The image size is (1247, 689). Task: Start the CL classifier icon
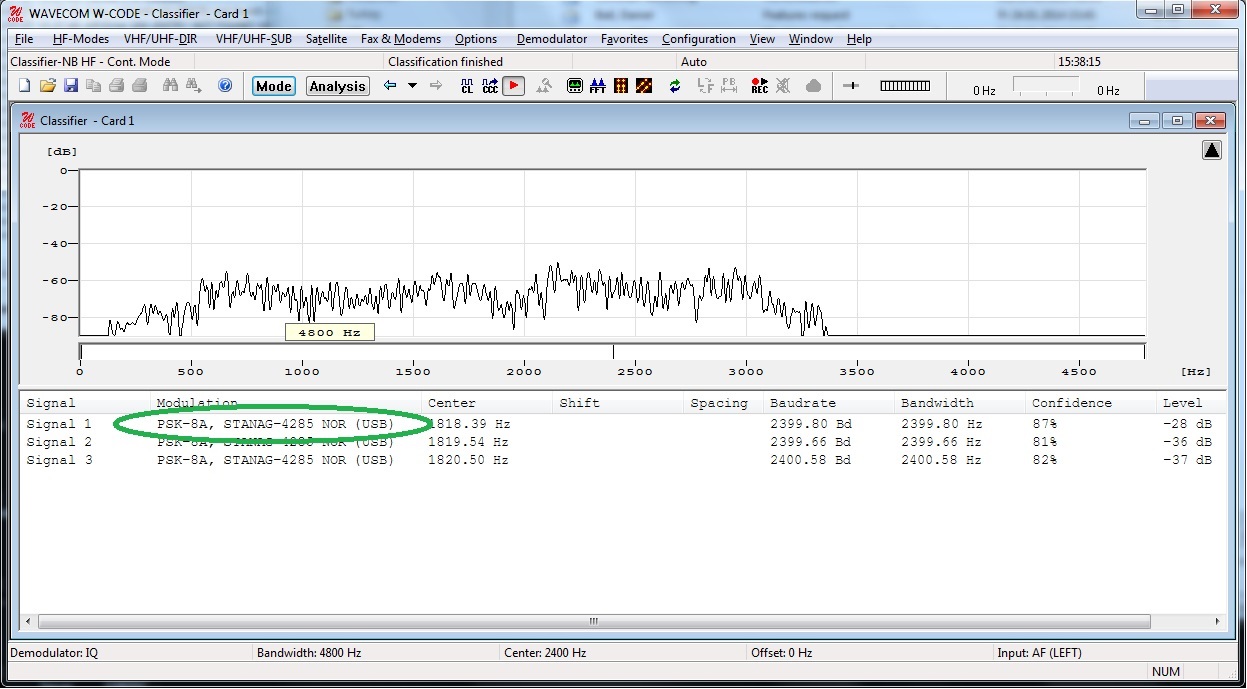coord(467,86)
